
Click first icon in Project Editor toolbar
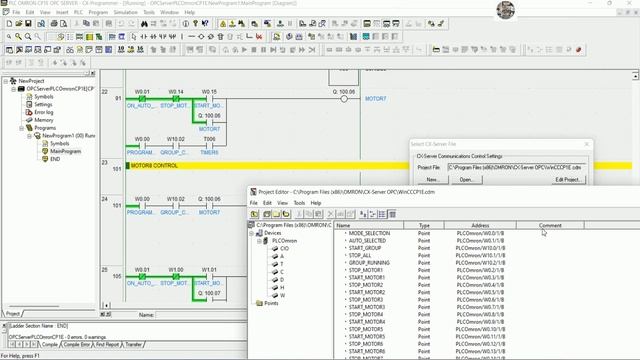point(255,214)
